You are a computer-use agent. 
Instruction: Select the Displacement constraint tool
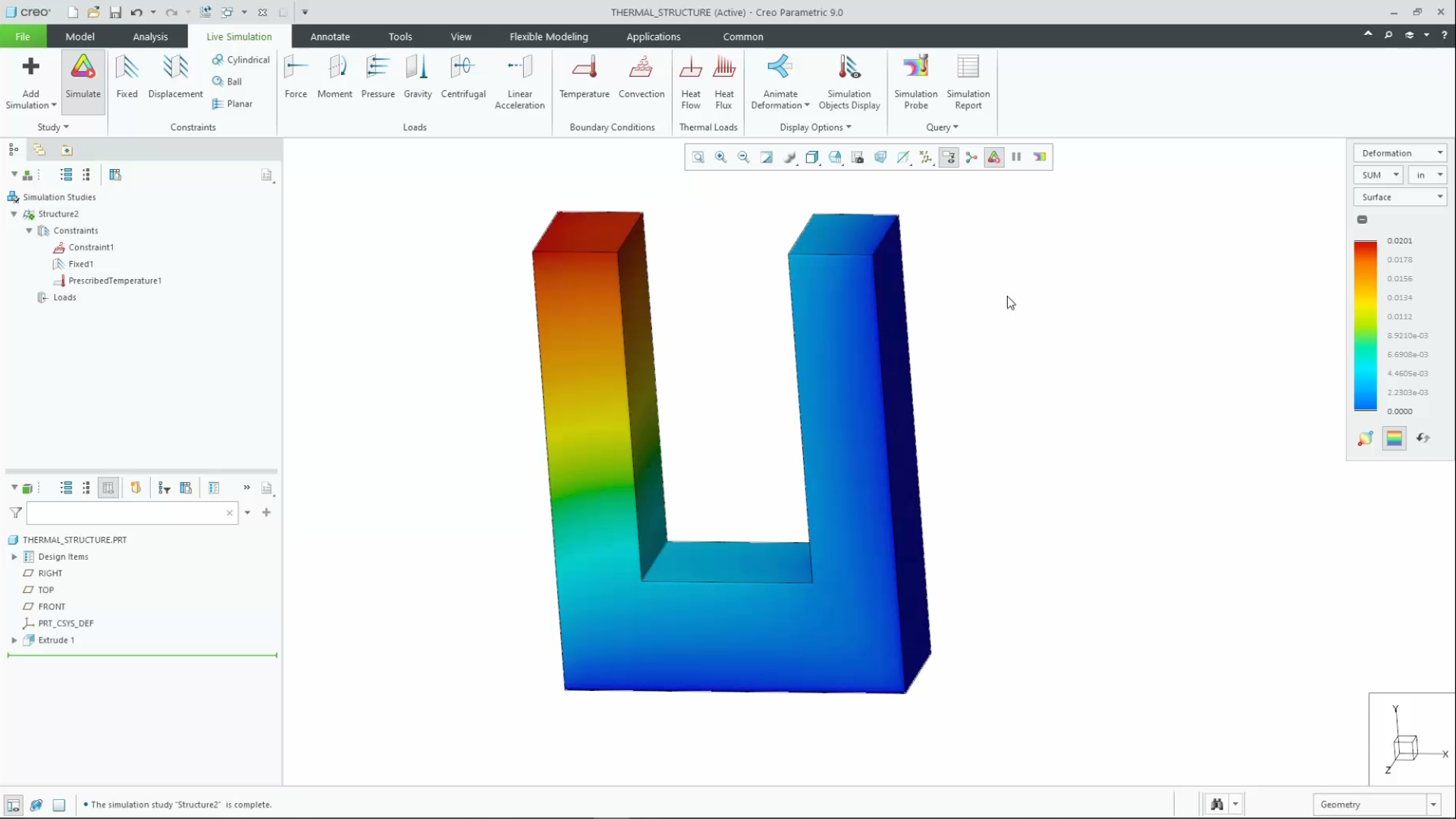pos(175,77)
